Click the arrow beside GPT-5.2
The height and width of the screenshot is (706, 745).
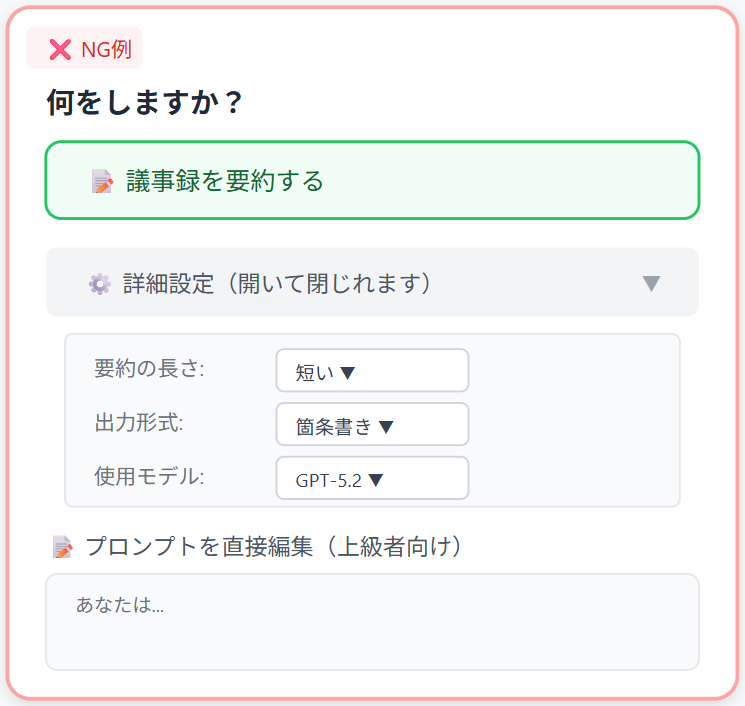tap(376, 480)
